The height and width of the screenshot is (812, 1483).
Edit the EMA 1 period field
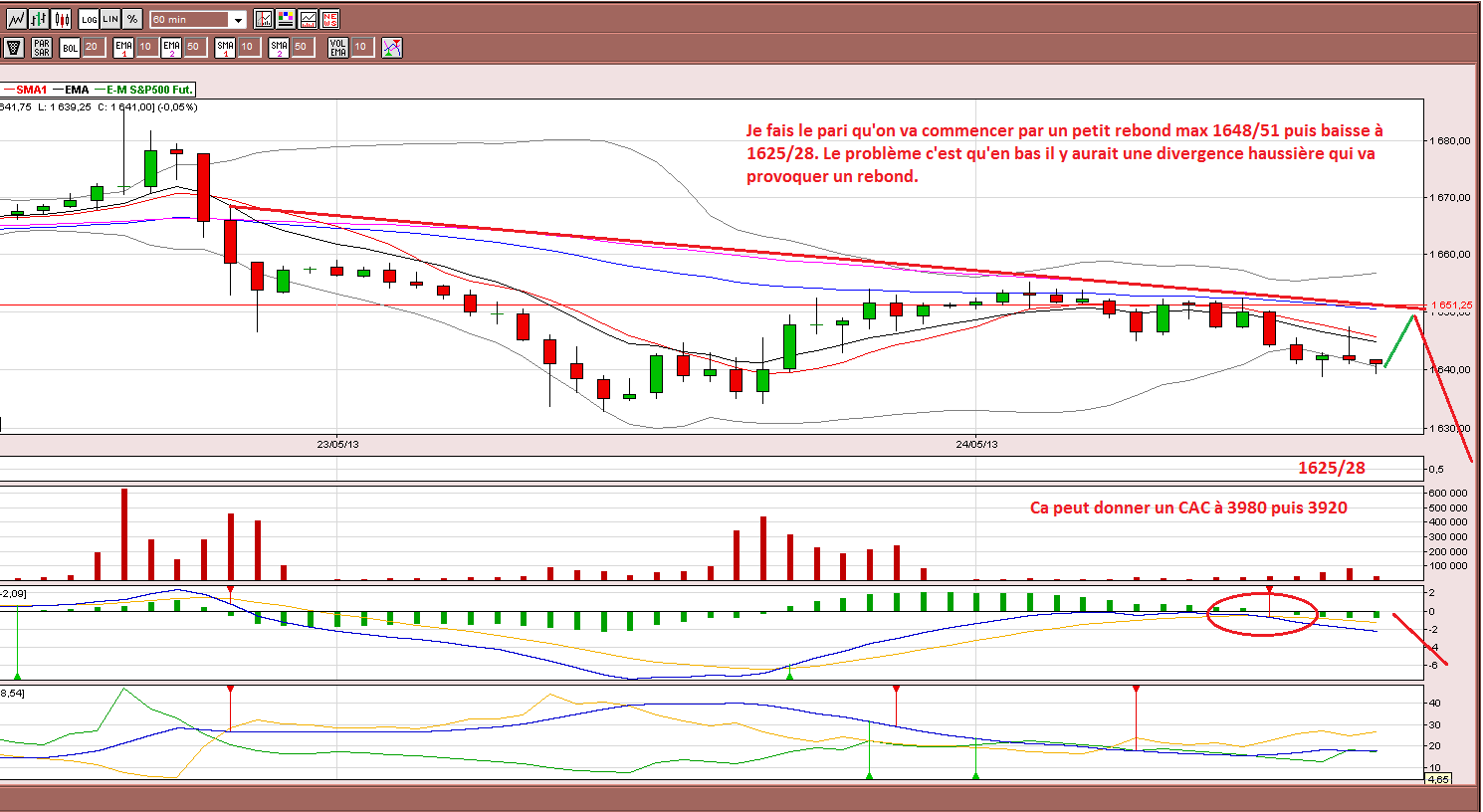click(146, 47)
